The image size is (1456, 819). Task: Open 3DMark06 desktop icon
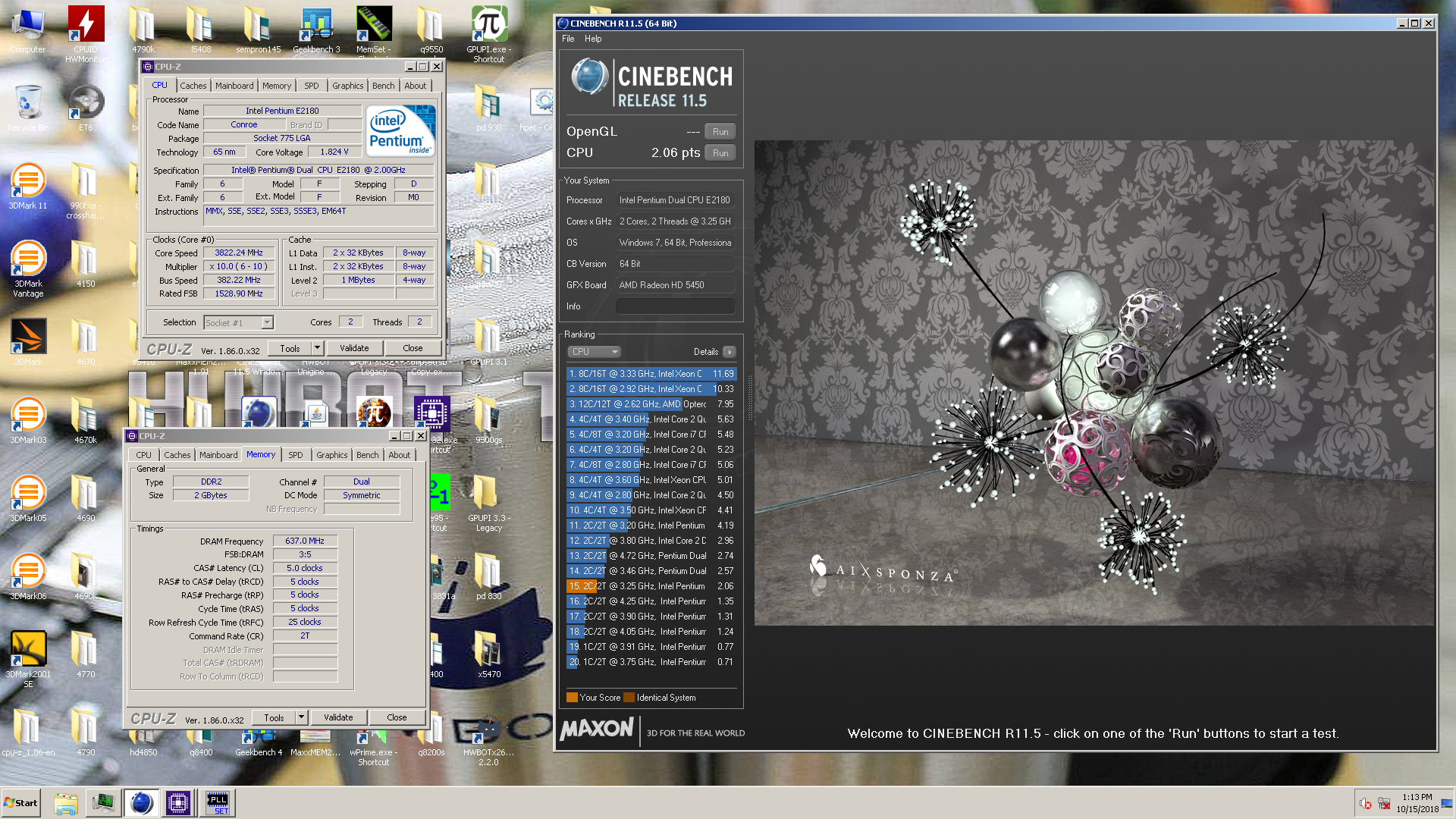pos(28,576)
